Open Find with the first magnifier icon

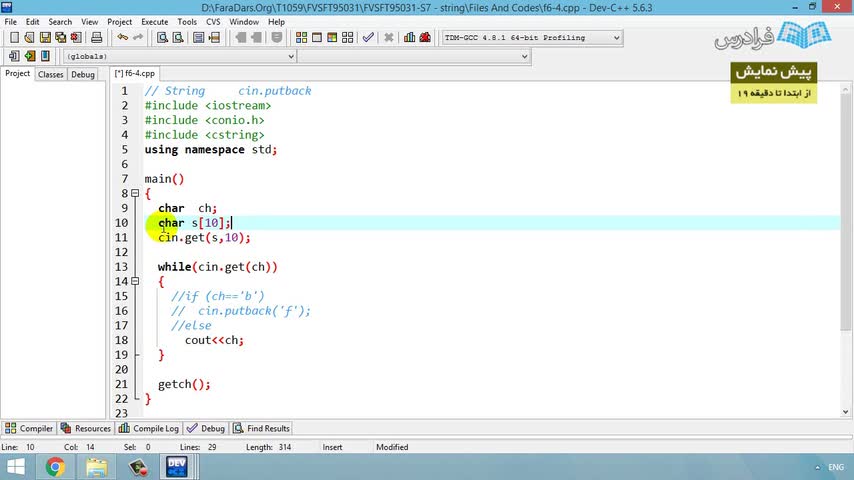[162, 38]
